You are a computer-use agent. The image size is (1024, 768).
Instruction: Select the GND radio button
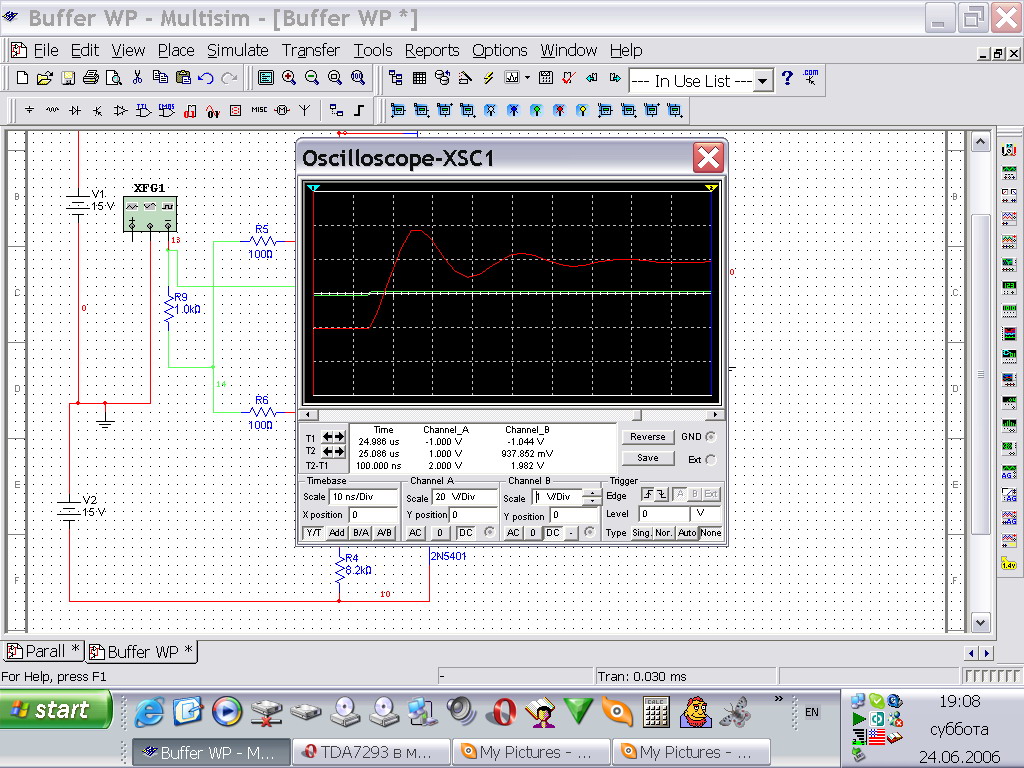pyautogui.click(x=711, y=437)
